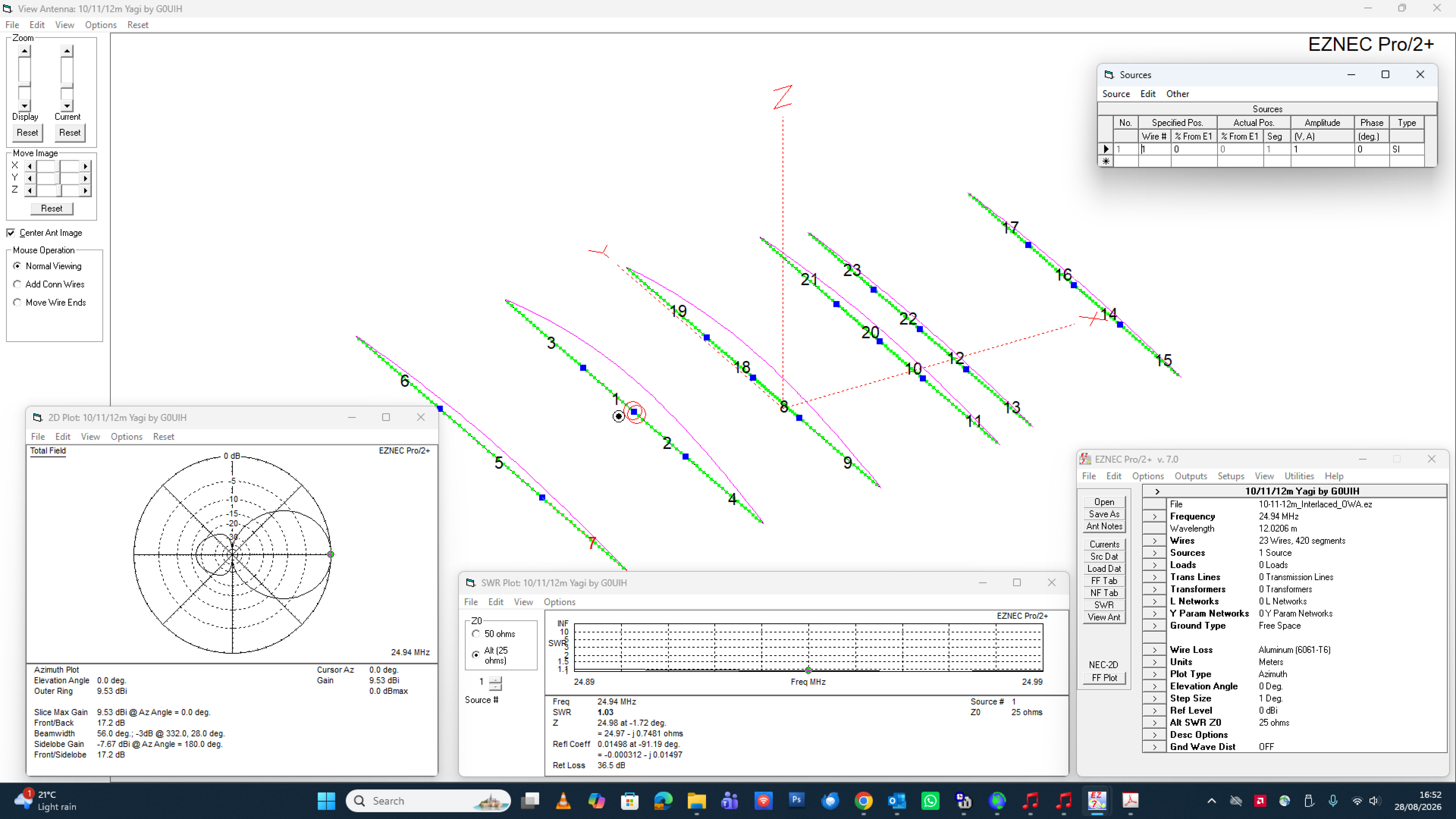This screenshot has width=1456, height=819.
Task: Open Task View from the taskbar
Action: pos(530,800)
